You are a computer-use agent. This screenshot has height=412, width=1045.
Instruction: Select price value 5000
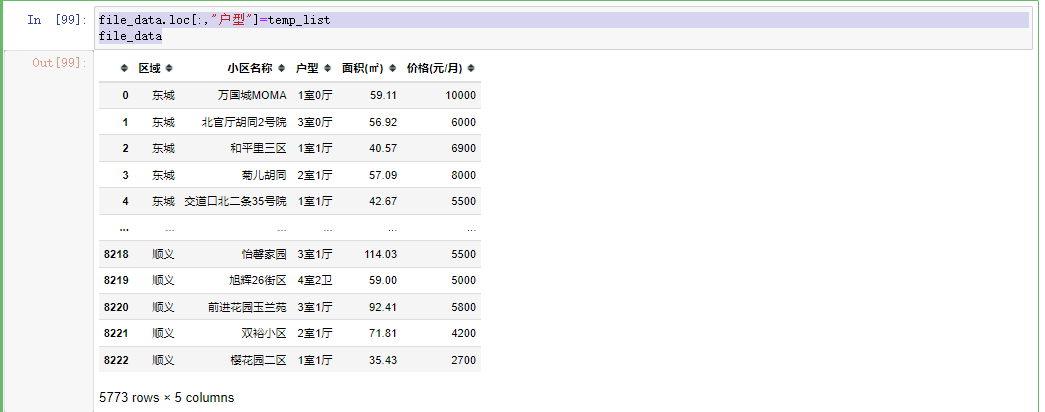point(464,281)
